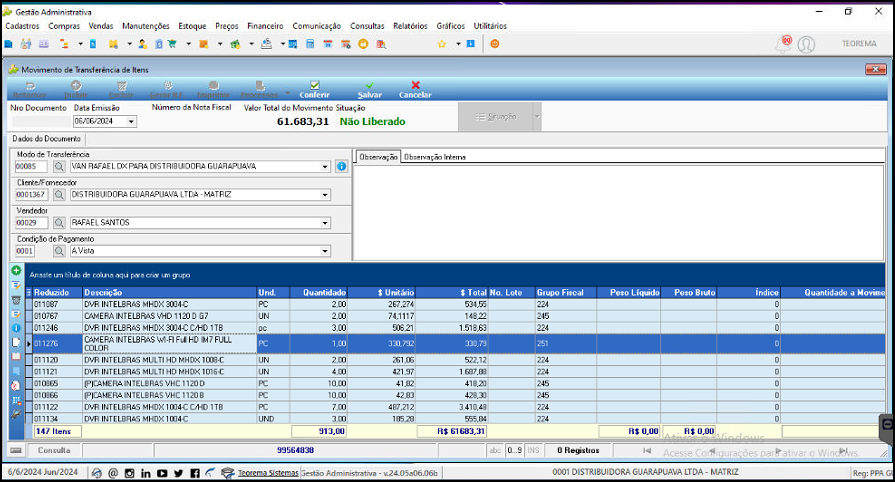Select row 011120 DVR MULTI HD MHDX 1008-C
Image resolution: width=895 pixels, height=482 pixels.
point(454,360)
